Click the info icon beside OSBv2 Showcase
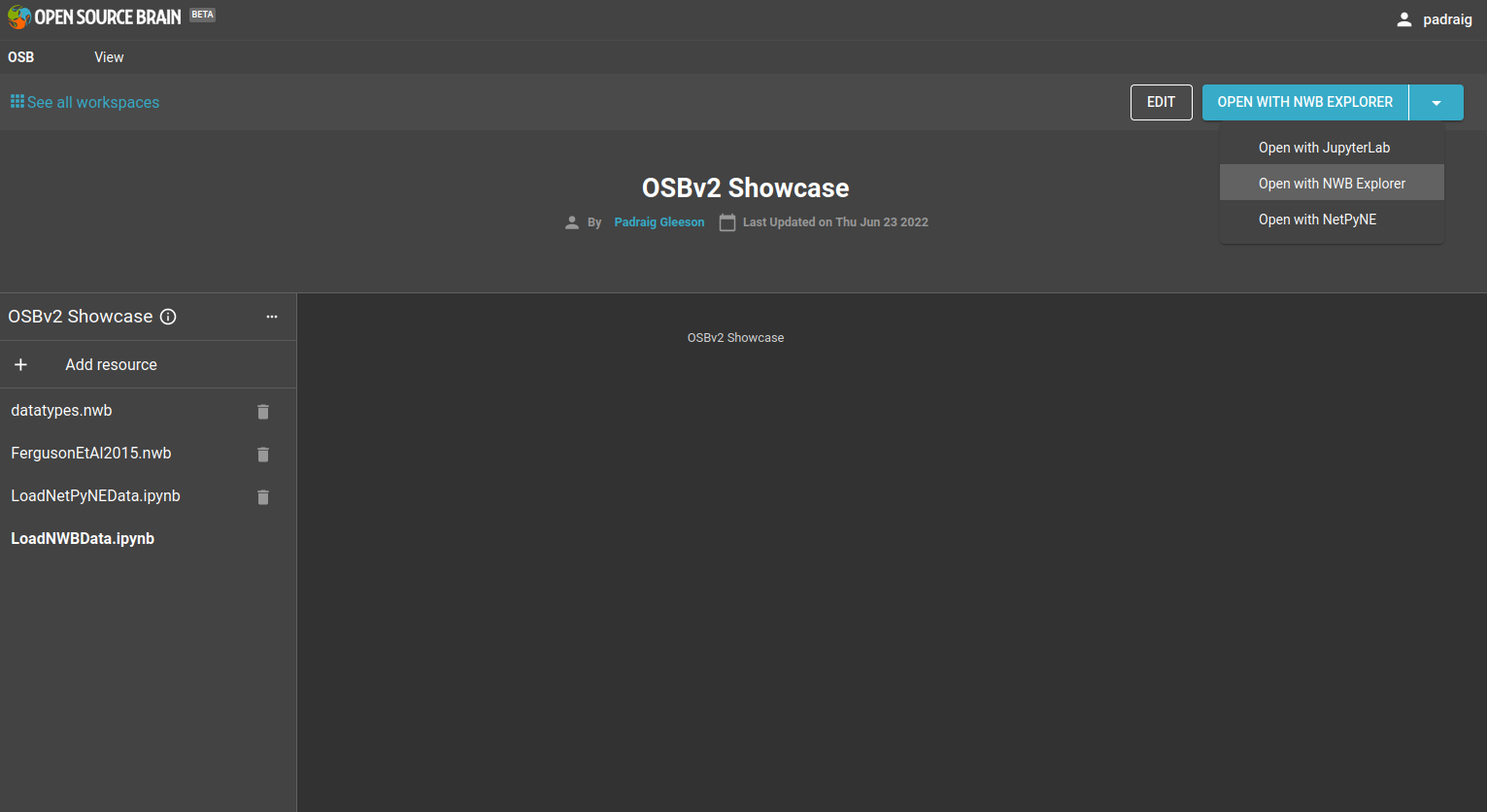Screen dimensions: 1487x812 click(x=168, y=317)
